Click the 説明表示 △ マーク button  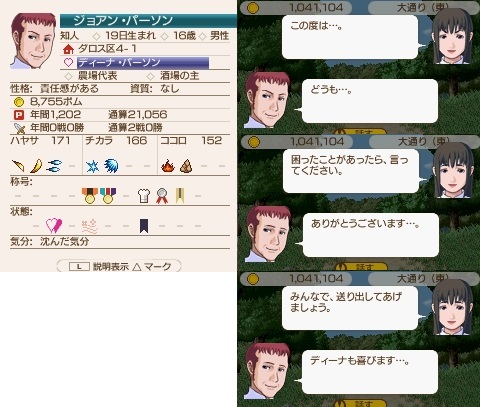pos(119,266)
